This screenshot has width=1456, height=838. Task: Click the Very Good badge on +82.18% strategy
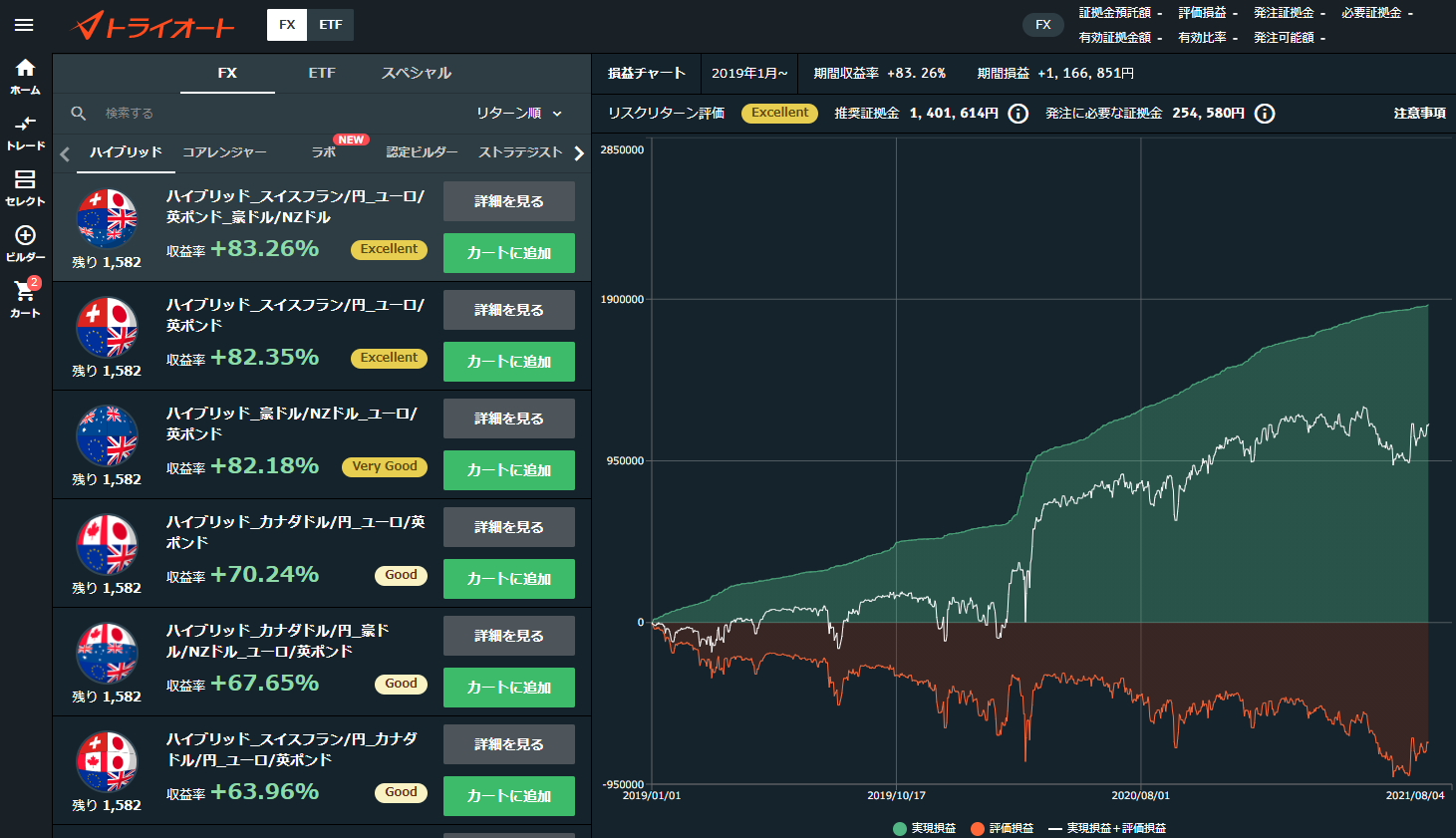click(384, 466)
